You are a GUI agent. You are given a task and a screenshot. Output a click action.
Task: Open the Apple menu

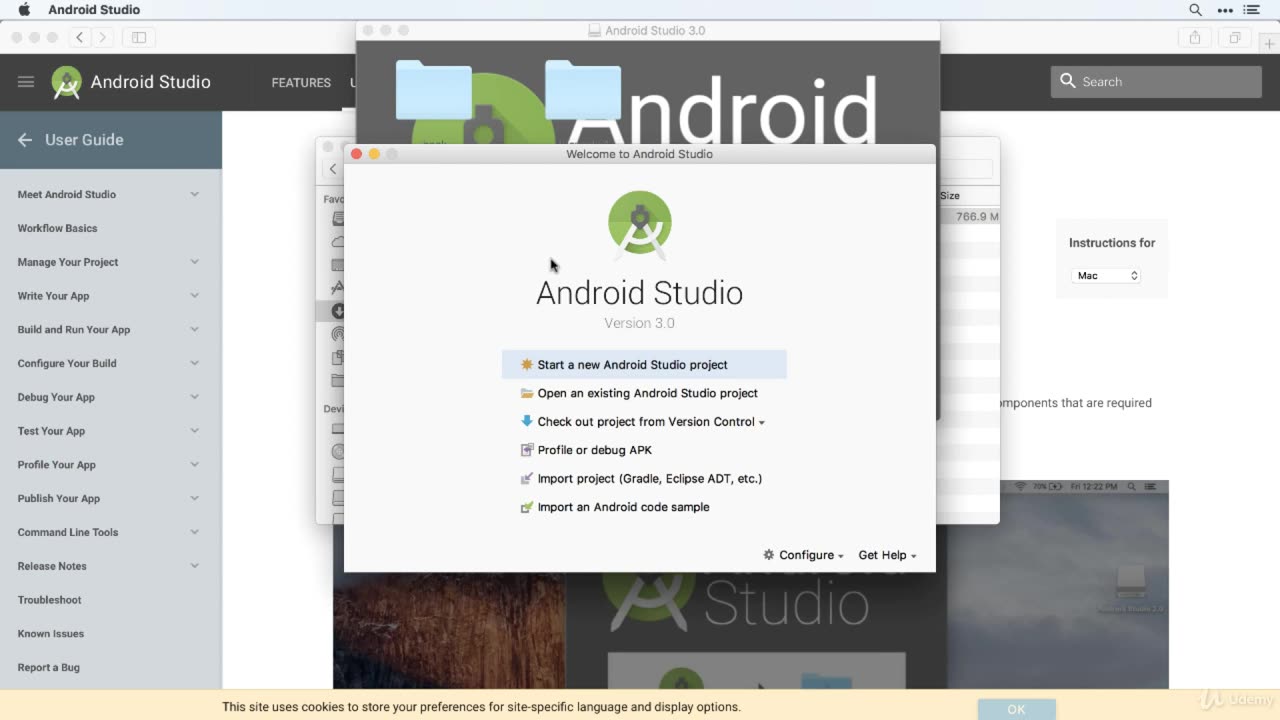[x=25, y=10]
